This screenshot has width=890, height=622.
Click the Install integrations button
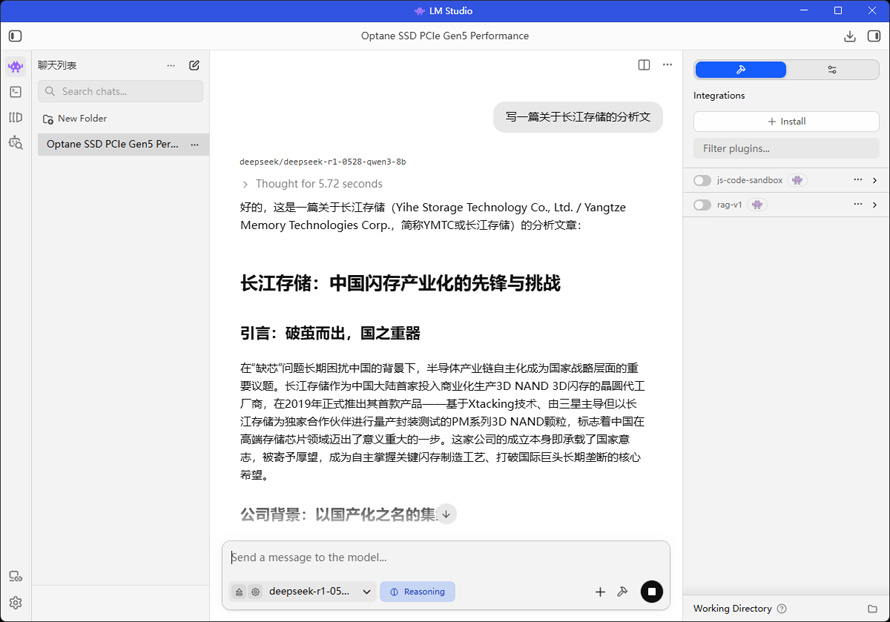pos(786,121)
